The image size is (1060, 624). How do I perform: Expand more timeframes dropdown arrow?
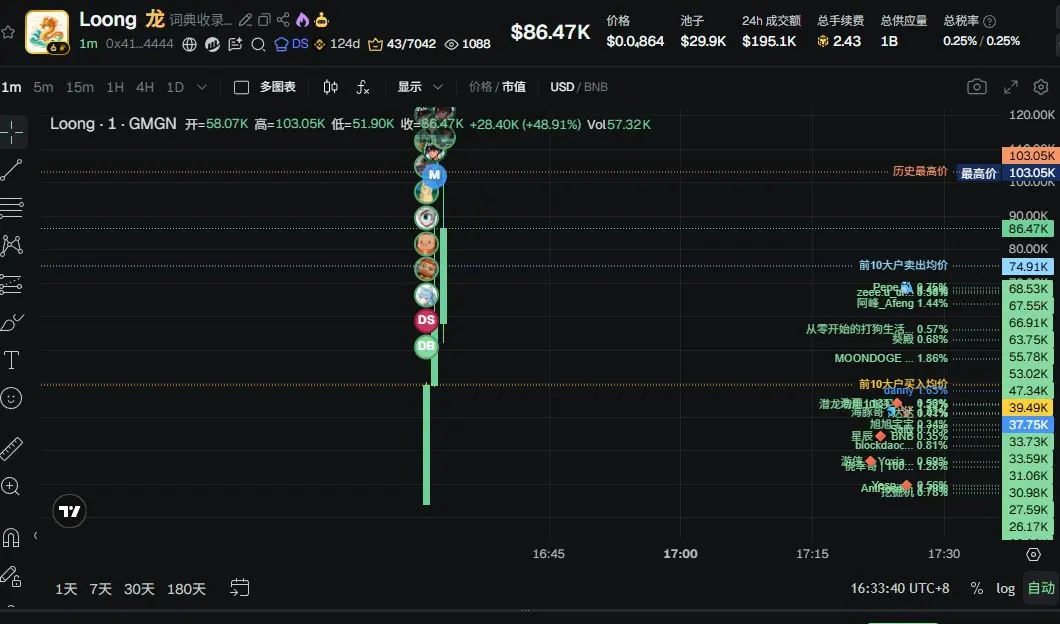point(201,87)
